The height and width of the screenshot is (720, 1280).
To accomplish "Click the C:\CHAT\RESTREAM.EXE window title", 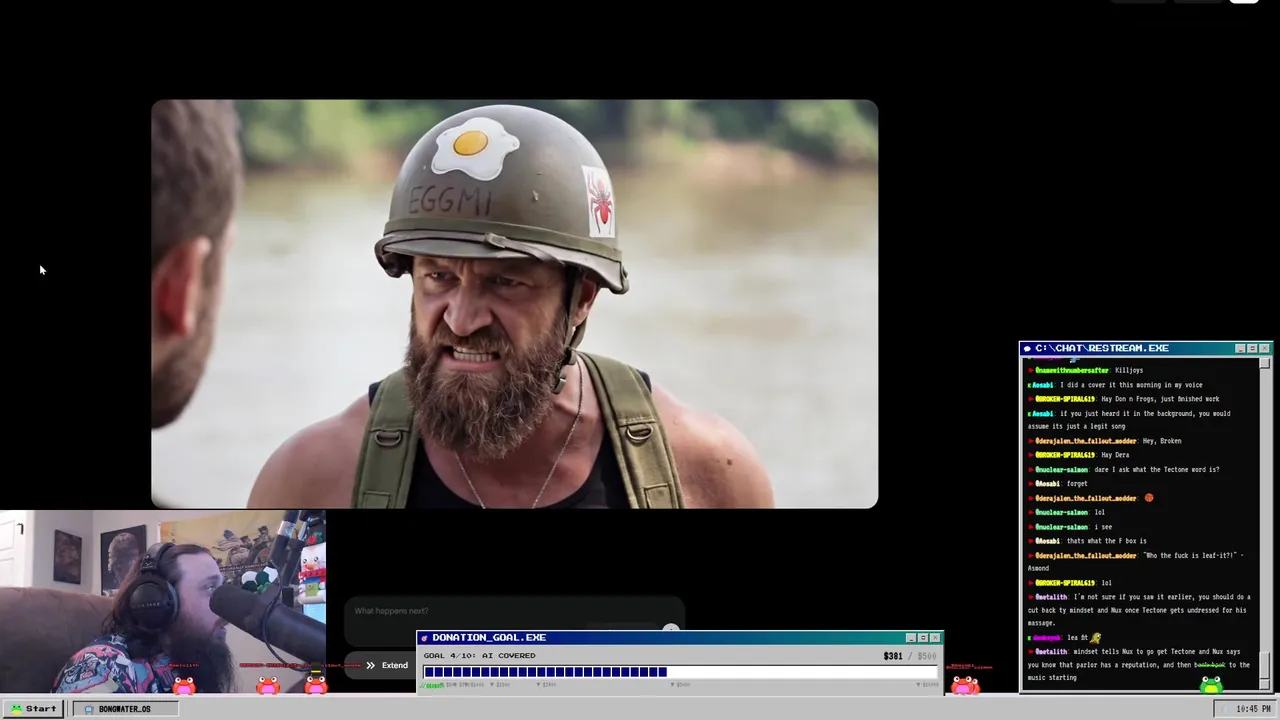I will pyautogui.click(x=1102, y=348).
